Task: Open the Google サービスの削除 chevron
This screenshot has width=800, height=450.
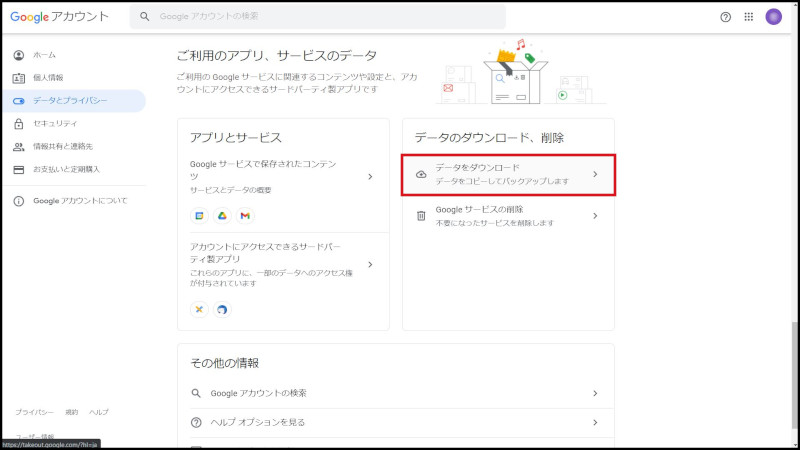Action: tap(595, 215)
